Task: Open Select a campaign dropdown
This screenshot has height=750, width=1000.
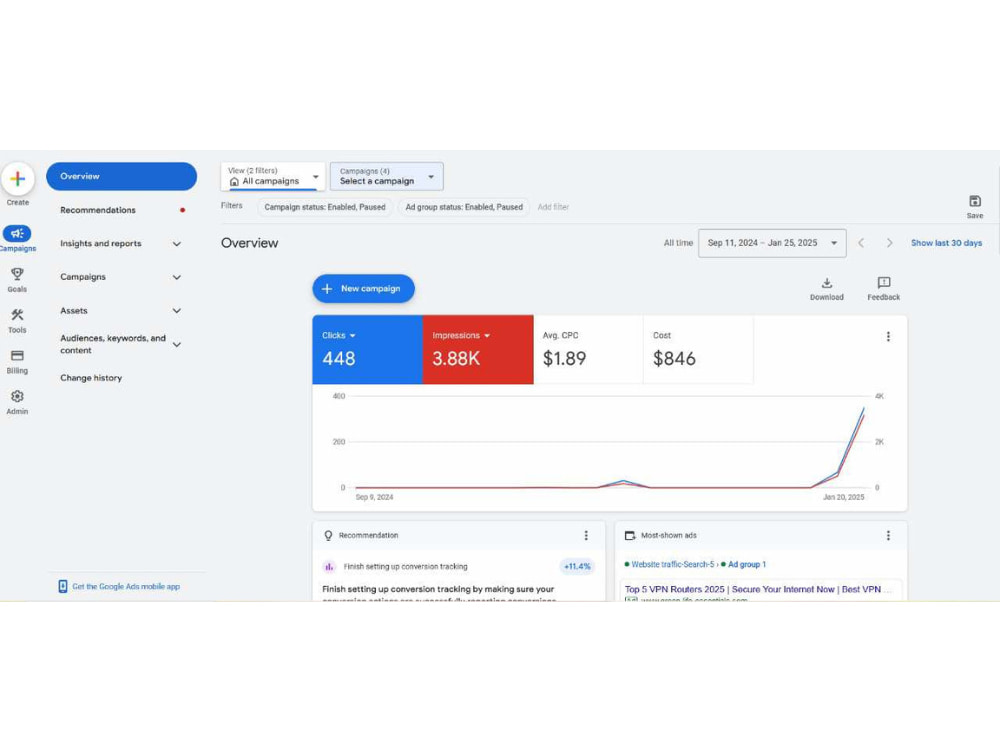Action: tap(386, 177)
